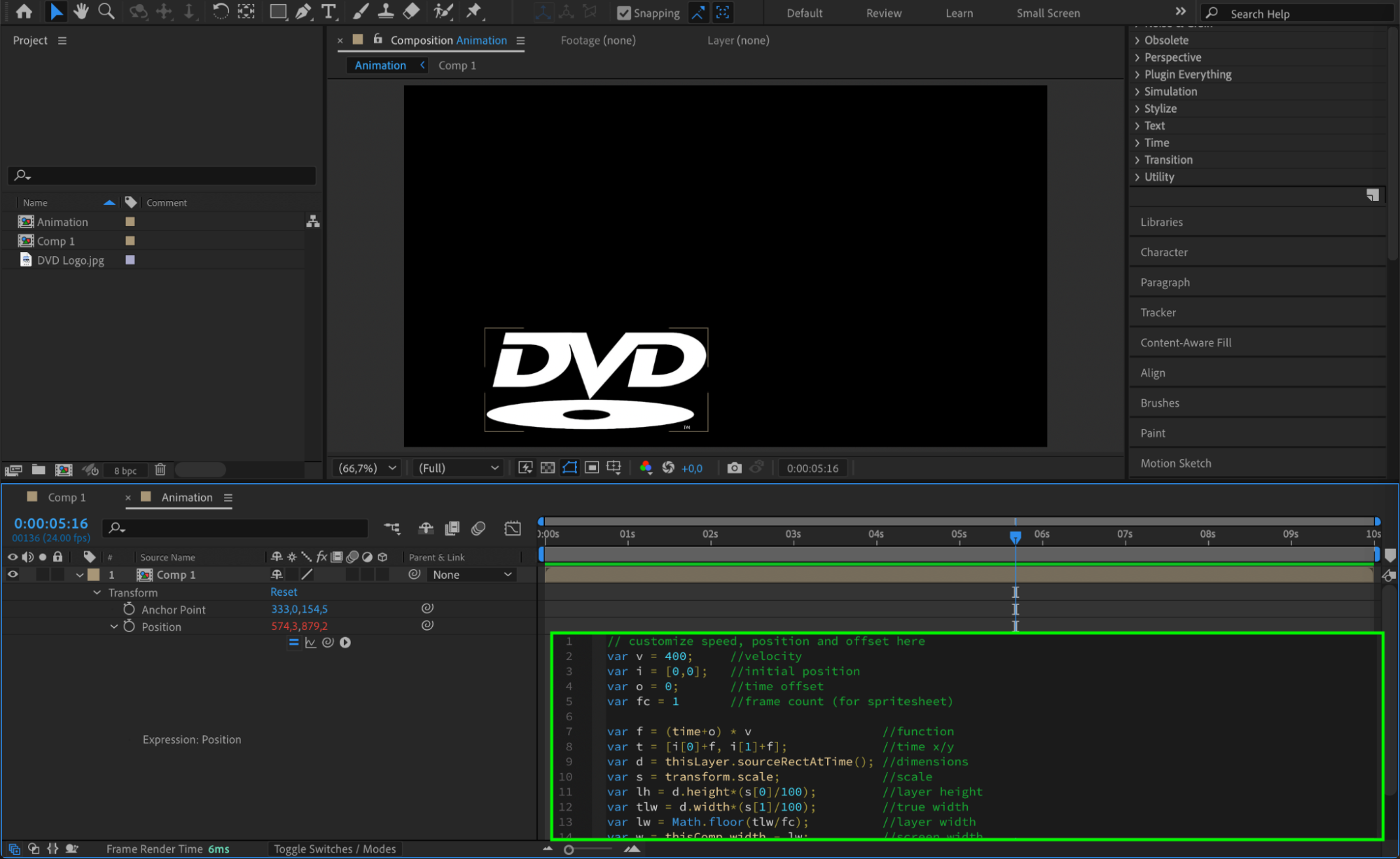Open the Graph Editor expression graph icon
This screenshot has height=859, width=1400.
pos(311,643)
